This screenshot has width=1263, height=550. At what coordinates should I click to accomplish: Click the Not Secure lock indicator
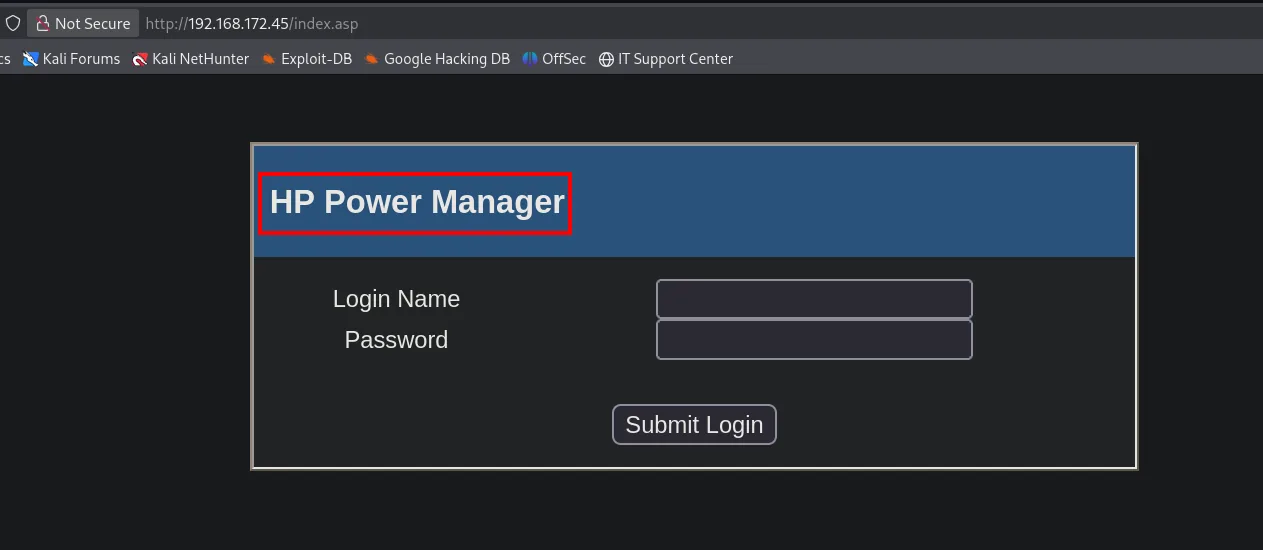(83, 23)
